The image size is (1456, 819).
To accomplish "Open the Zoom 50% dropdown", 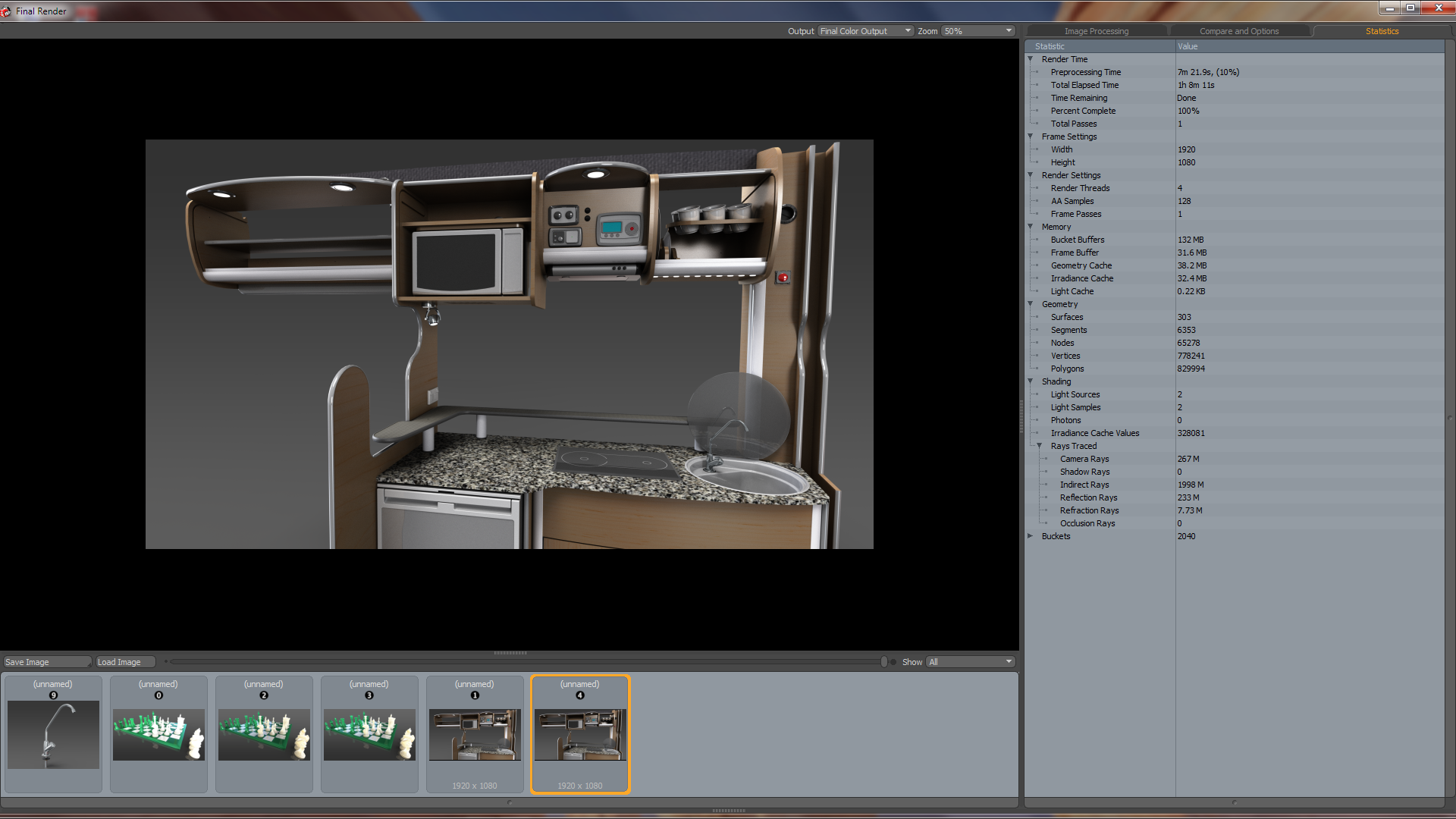I will [977, 31].
